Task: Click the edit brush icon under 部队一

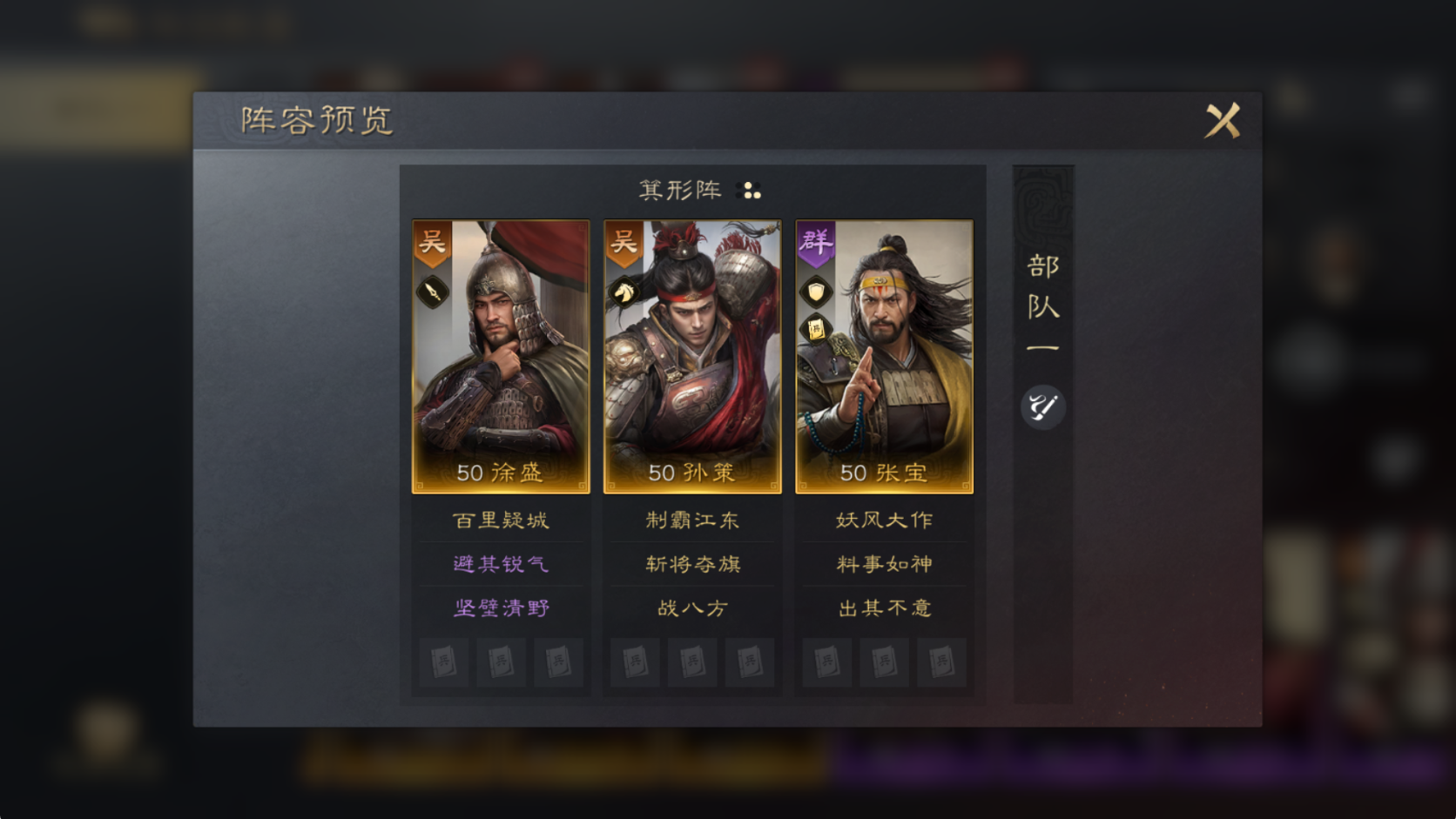Action: (x=1042, y=406)
